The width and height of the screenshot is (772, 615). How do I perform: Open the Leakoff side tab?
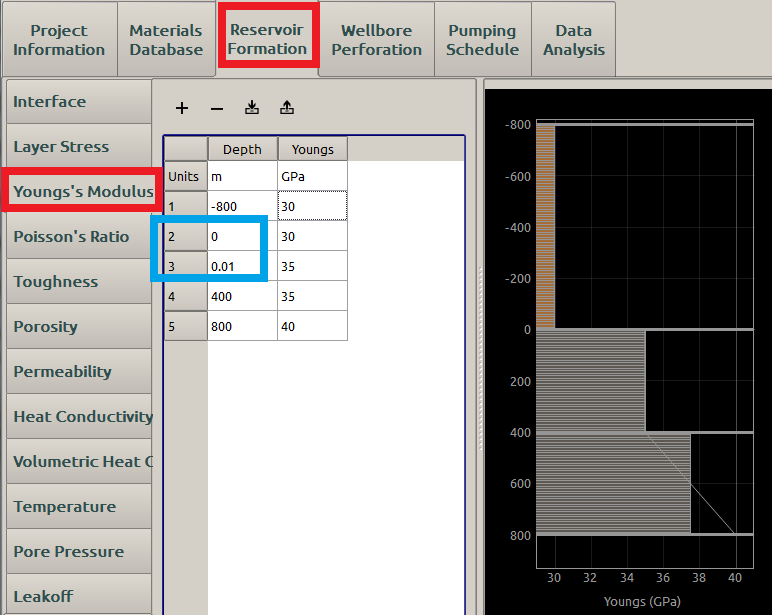tap(79, 595)
